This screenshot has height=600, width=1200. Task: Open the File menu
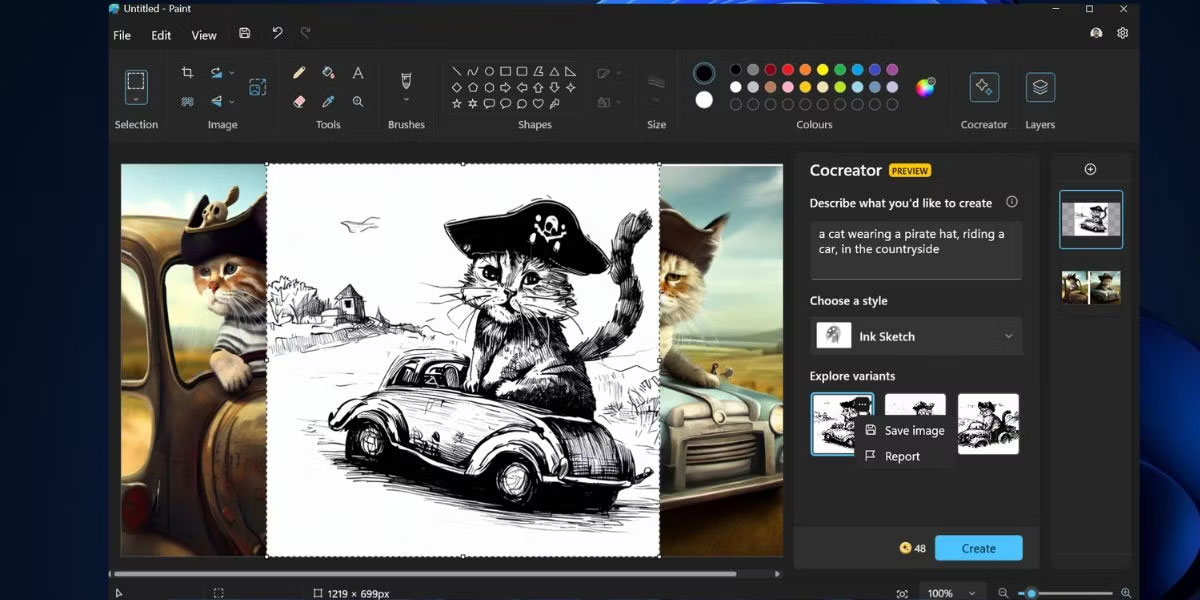(x=121, y=34)
